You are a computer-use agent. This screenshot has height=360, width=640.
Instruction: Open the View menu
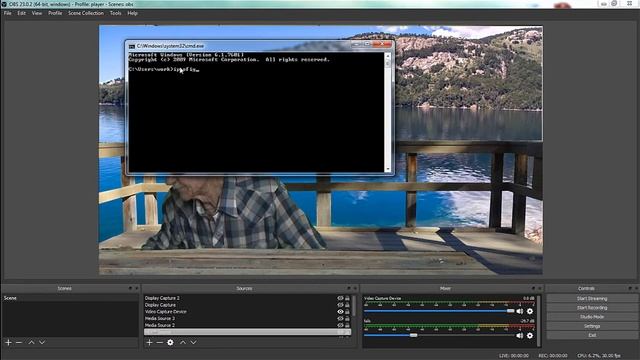pos(37,13)
